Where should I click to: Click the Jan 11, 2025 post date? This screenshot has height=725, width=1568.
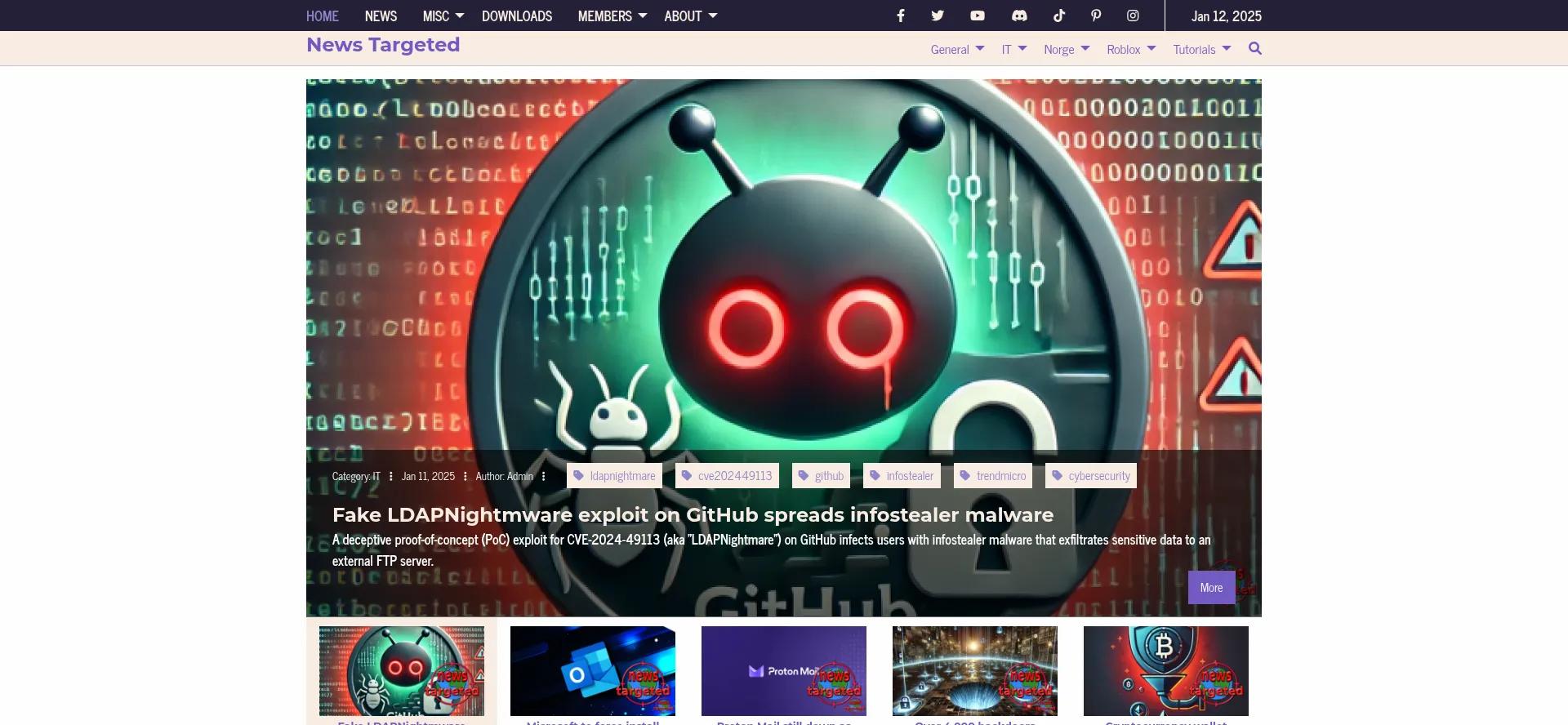point(428,477)
